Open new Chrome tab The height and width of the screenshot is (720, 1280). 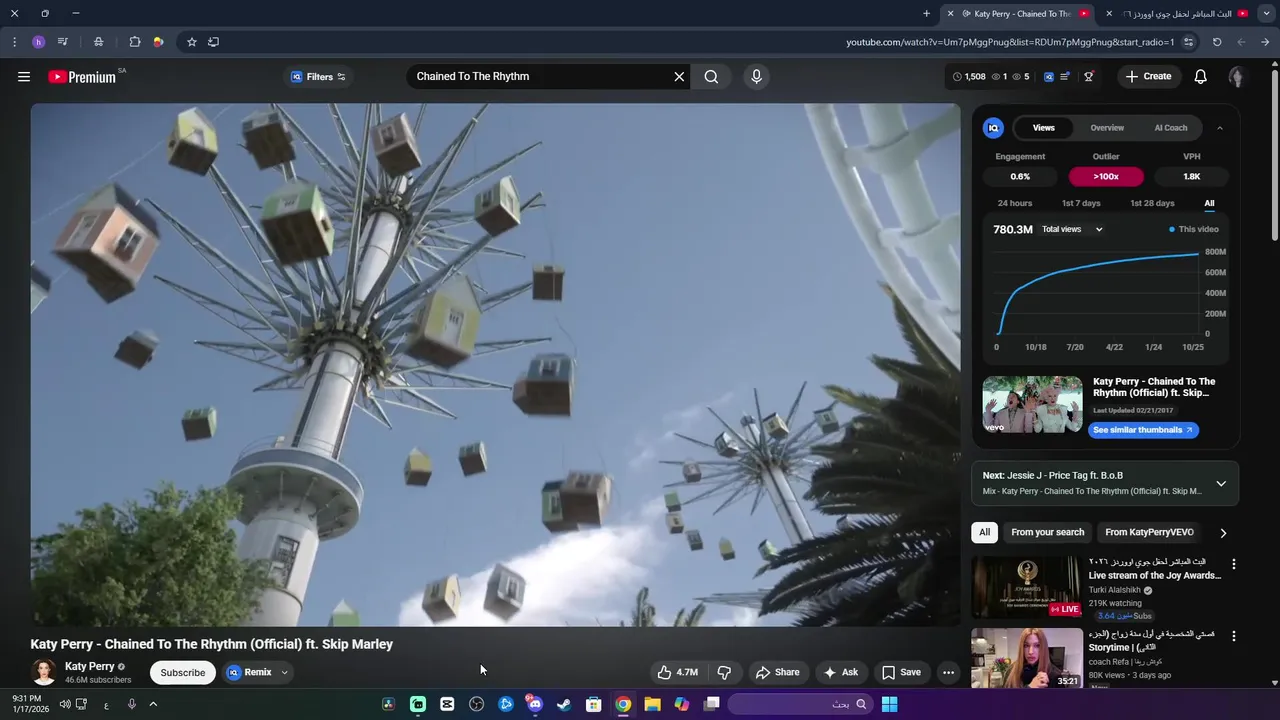point(926,14)
